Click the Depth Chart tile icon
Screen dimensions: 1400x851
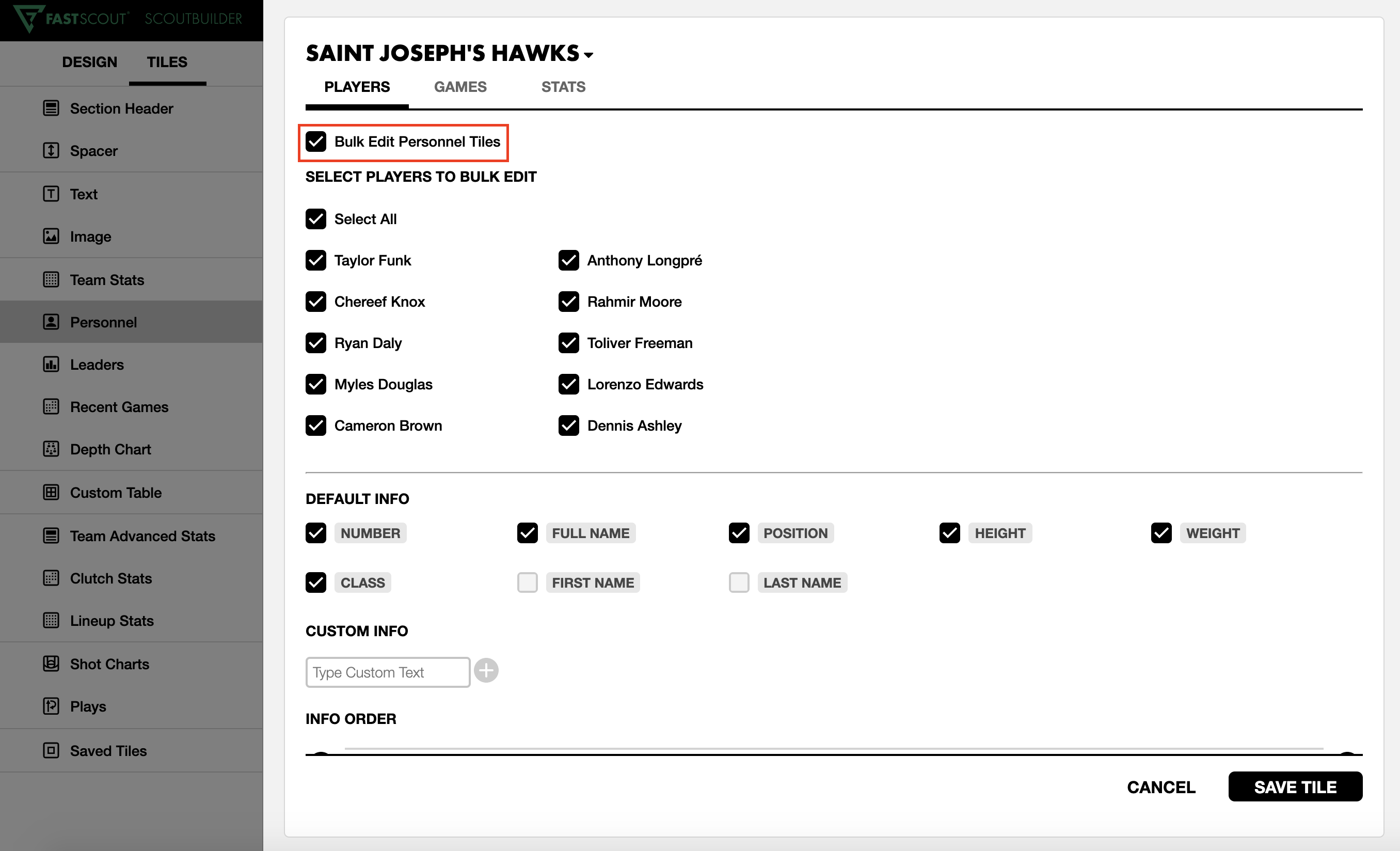pyautogui.click(x=51, y=449)
